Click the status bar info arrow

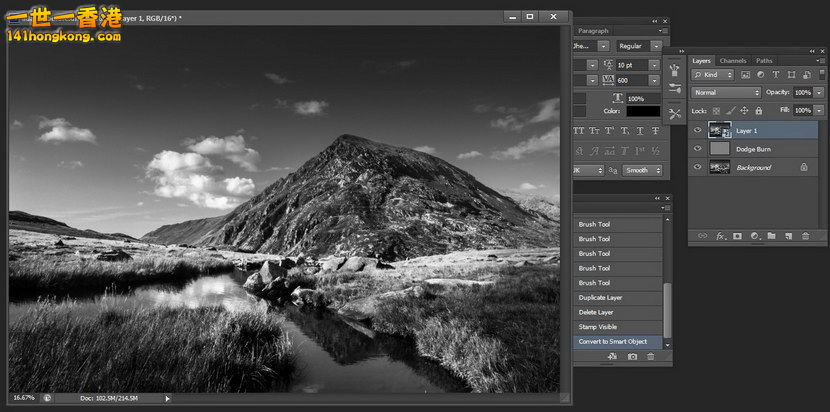[168, 398]
